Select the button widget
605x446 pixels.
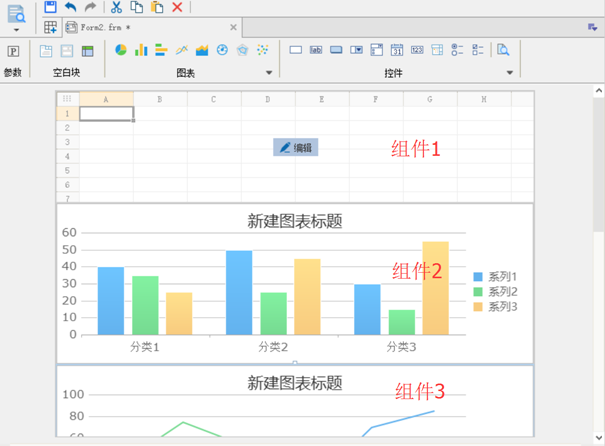tap(336, 50)
